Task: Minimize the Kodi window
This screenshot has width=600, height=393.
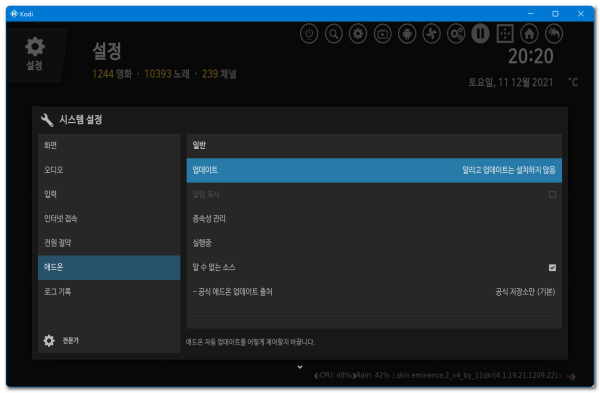Action: pyautogui.click(x=530, y=14)
